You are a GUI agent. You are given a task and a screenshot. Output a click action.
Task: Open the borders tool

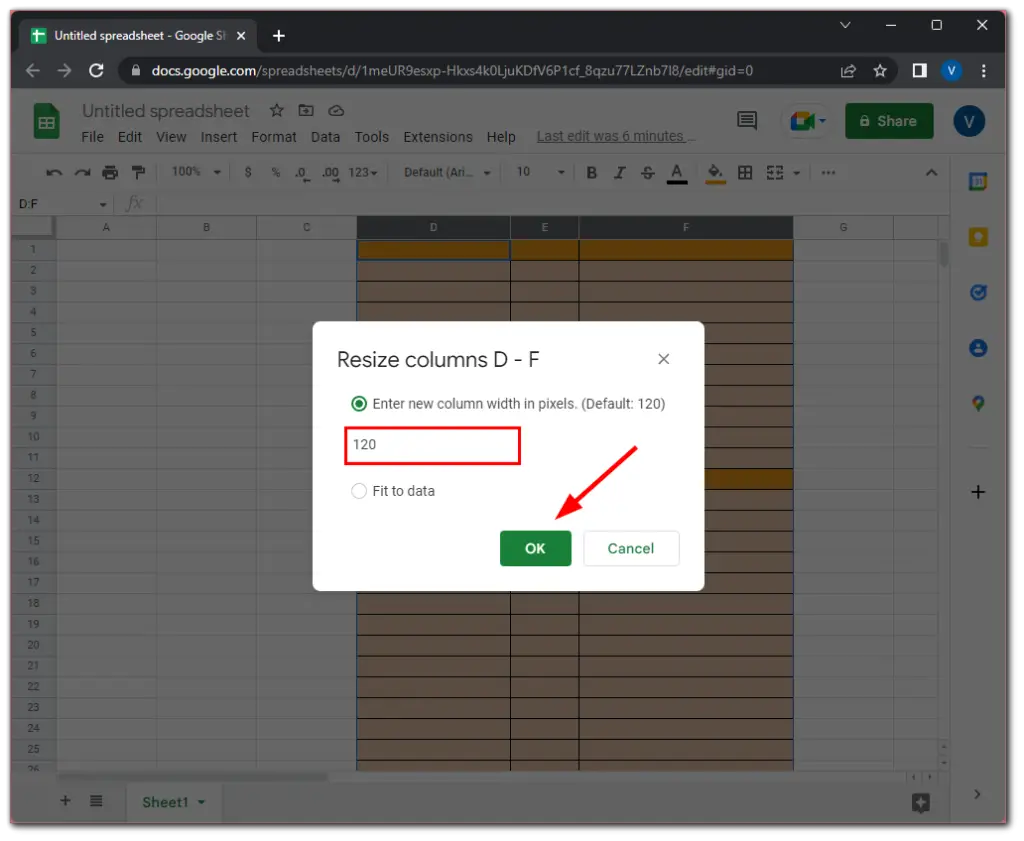[x=745, y=173]
